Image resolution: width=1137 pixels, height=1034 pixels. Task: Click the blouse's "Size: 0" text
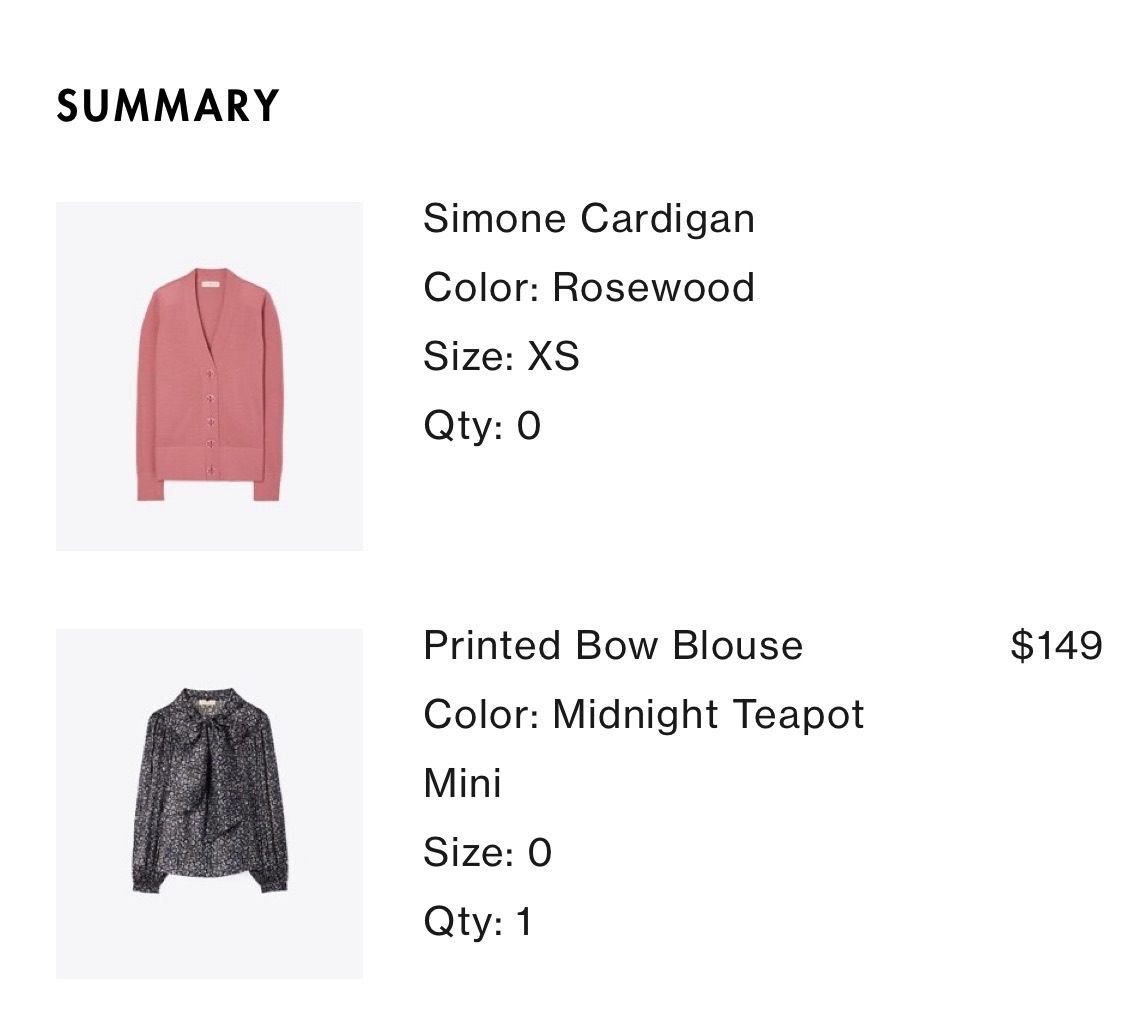click(x=487, y=852)
